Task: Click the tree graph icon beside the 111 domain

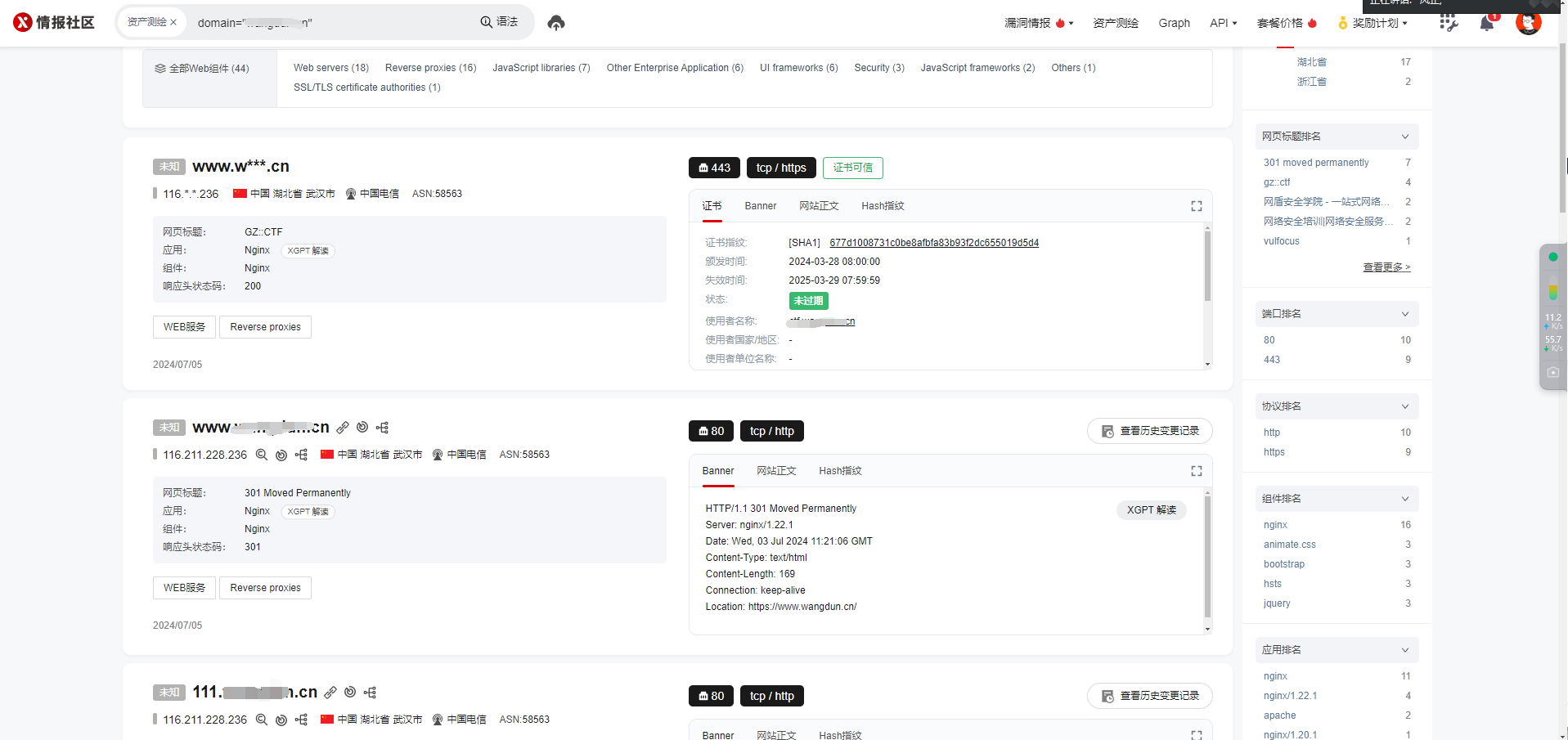Action: click(371, 693)
